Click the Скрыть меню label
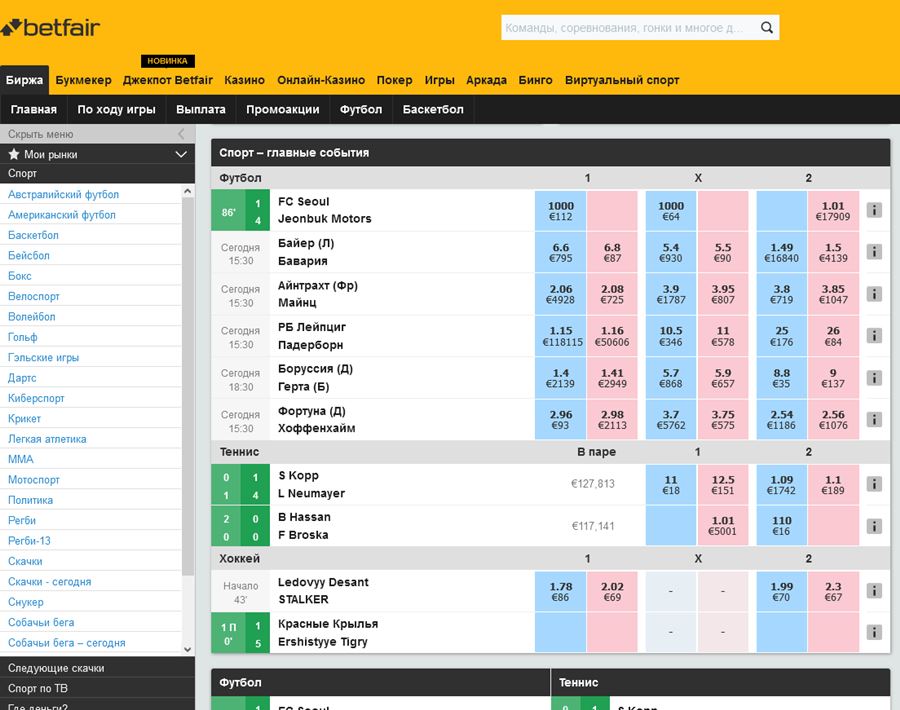900x710 pixels. 41,134
